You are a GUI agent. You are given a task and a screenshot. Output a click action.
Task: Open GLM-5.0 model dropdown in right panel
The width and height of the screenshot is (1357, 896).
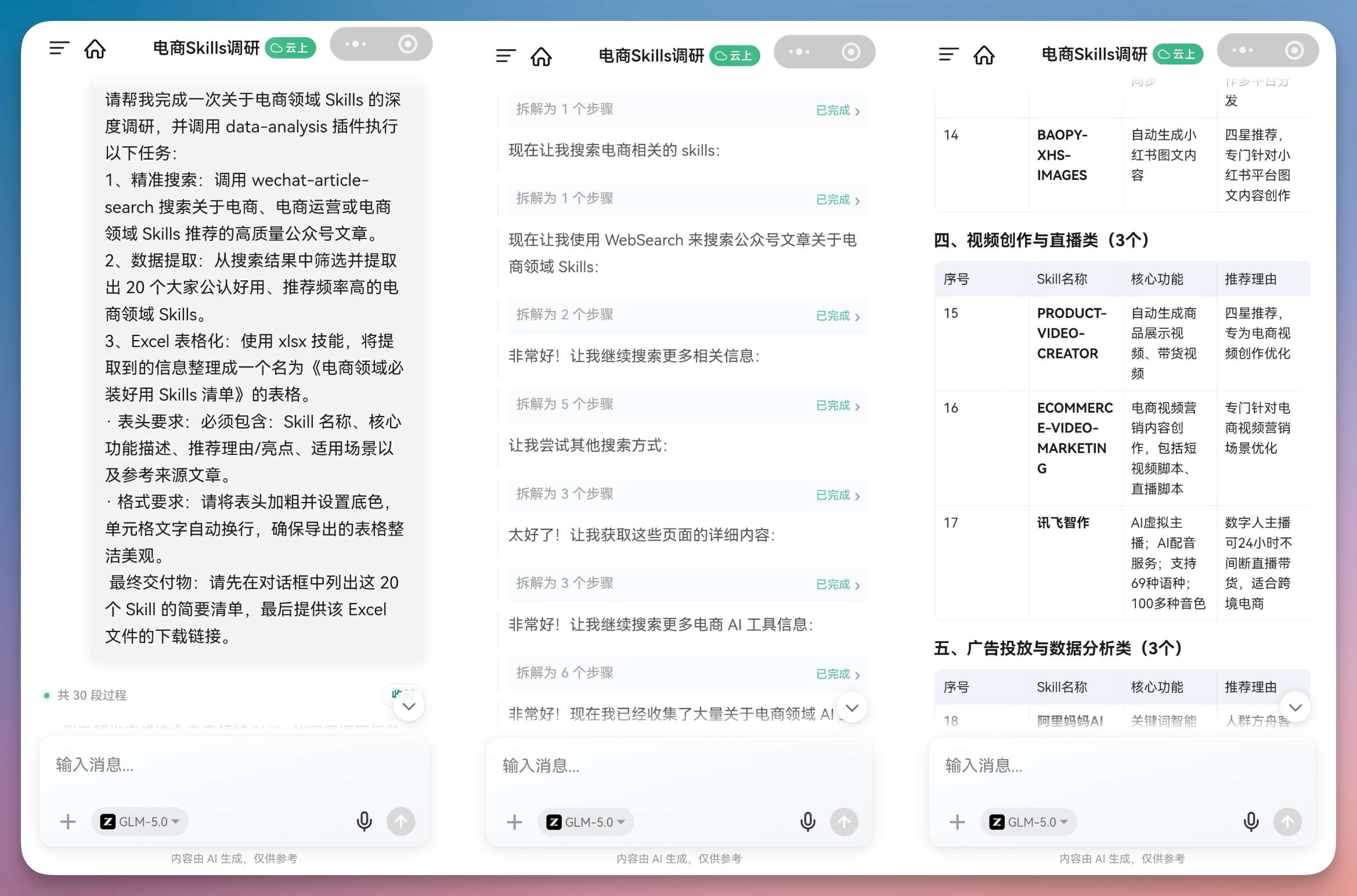[x=1028, y=822]
